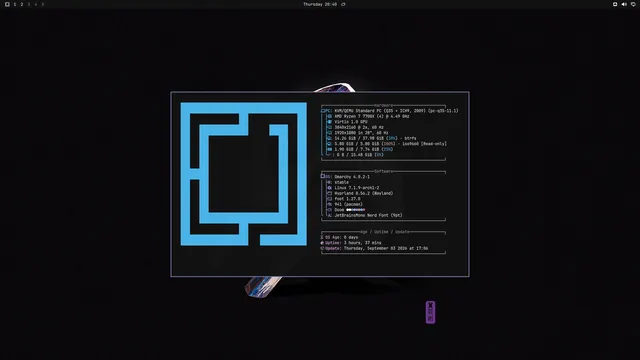This screenshot has height=360, width=640.
Task: Click the GPU icon beside Virtio 1.0 GPU
Action: [x=329, y=122]
